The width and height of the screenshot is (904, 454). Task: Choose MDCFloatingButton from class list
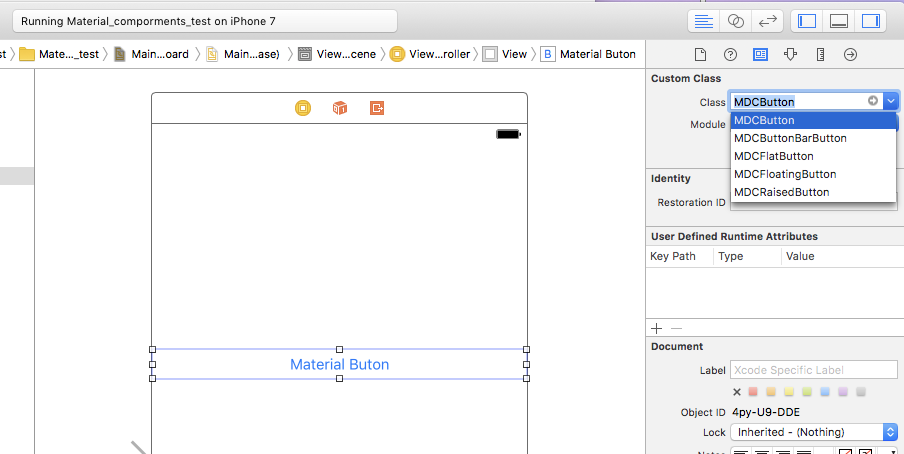click(x=813, y=174)
